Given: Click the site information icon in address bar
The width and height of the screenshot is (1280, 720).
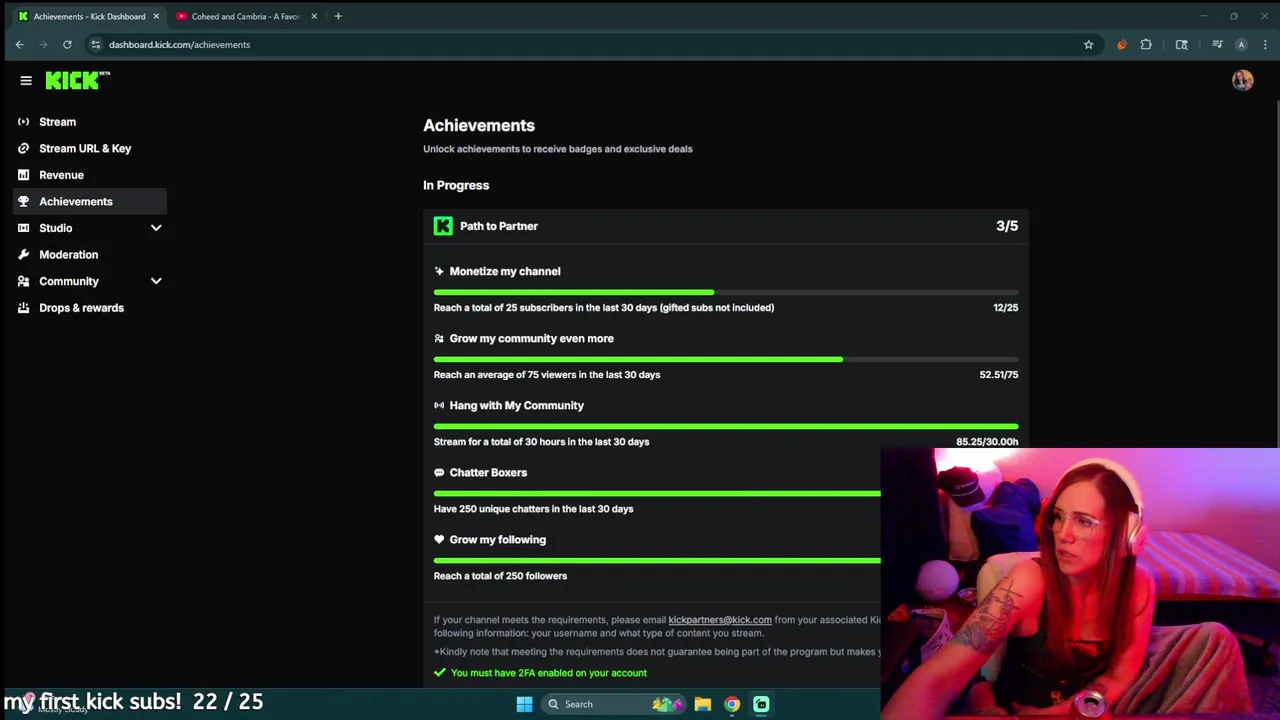Looking at the screenshot, I should pos(95,44).
